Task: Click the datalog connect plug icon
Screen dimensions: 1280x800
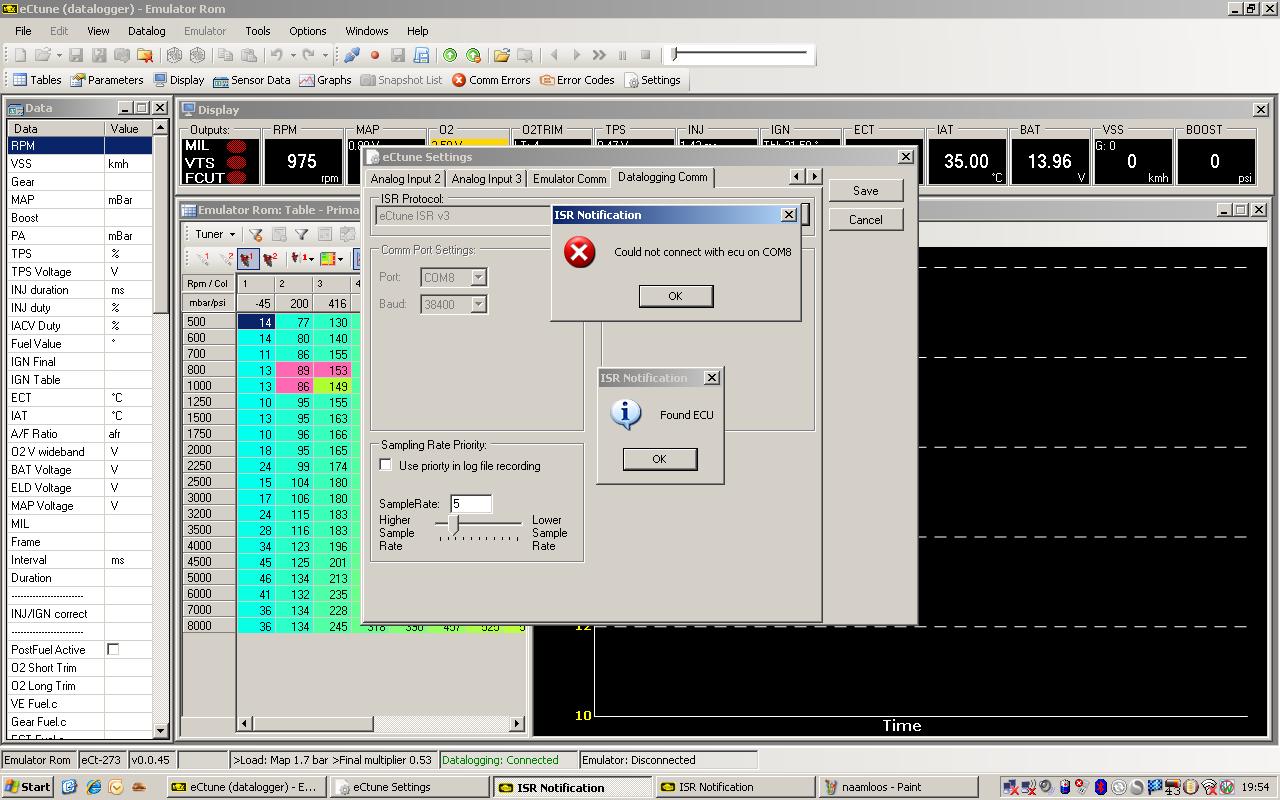Action: 352,55
